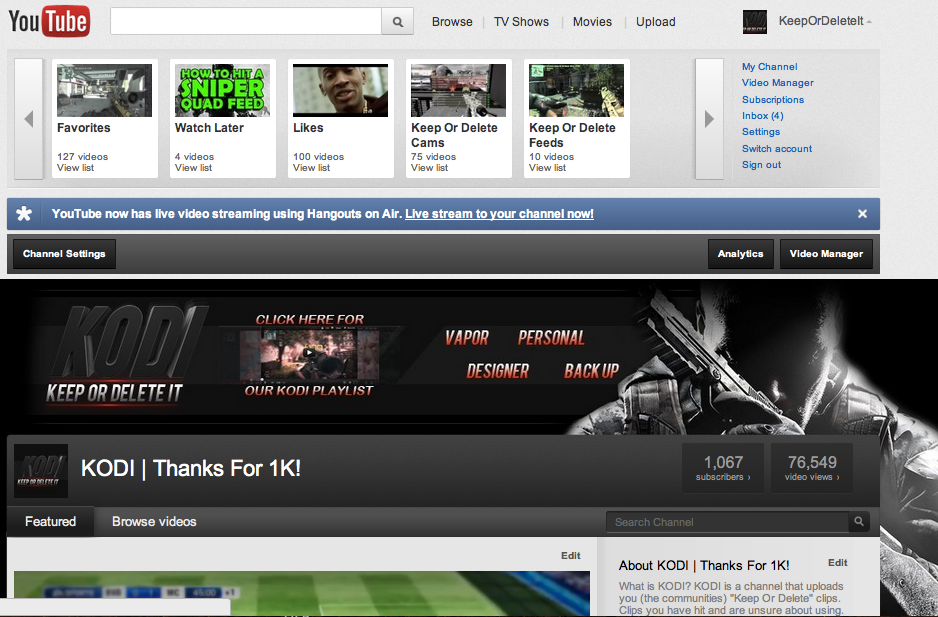Click View list under Favorites

click(75, 168)
